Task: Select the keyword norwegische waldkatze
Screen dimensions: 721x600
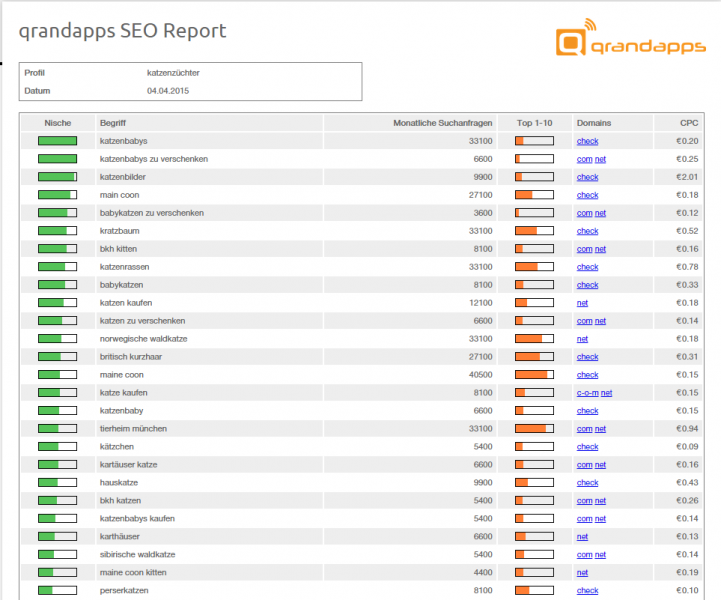Action: [143, 339]
